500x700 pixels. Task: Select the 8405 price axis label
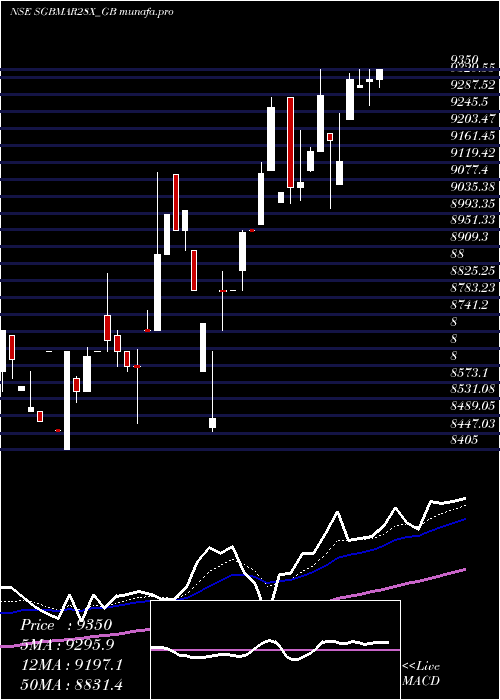pos(464,439)
